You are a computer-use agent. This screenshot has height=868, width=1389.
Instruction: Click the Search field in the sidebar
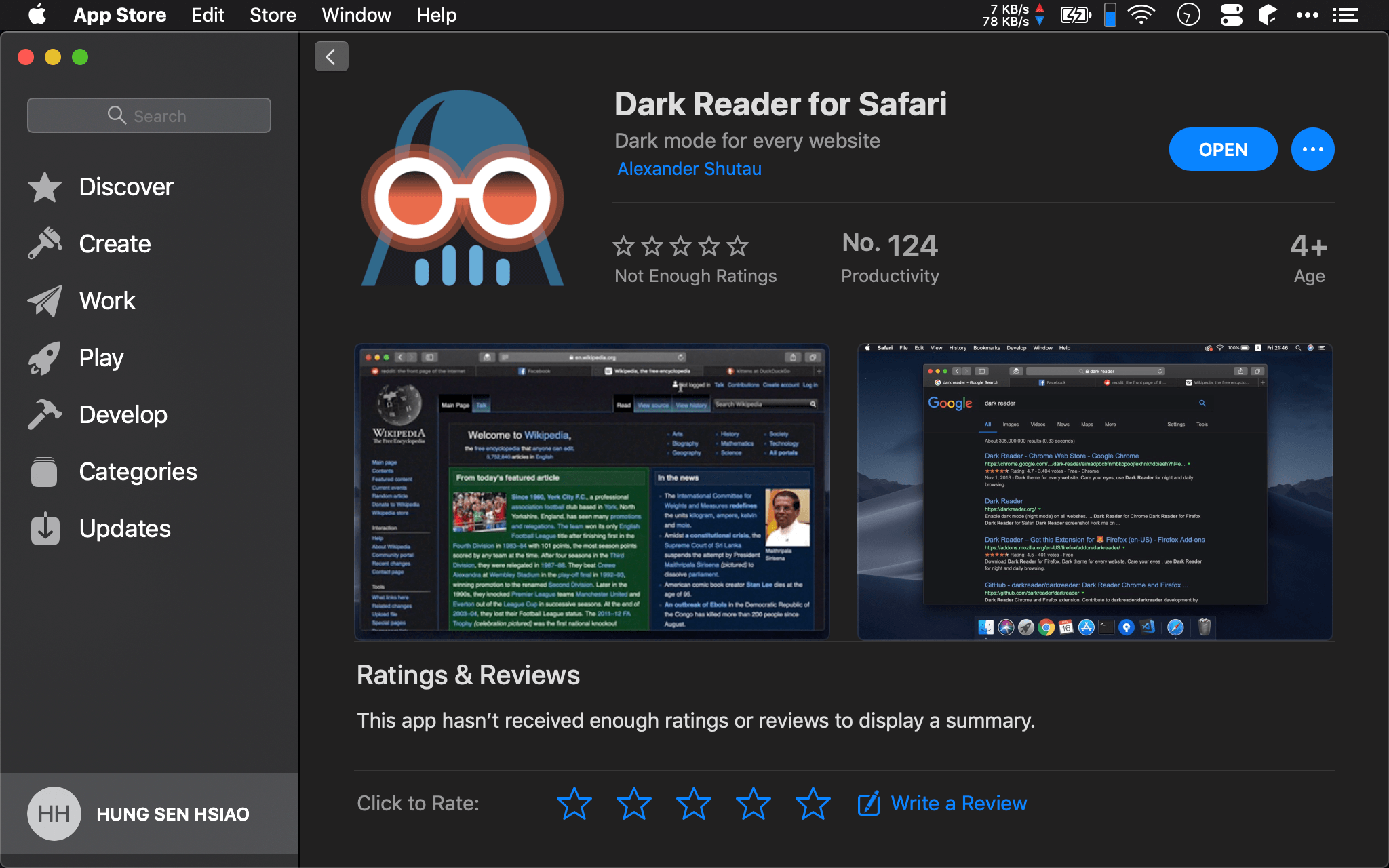149,115
